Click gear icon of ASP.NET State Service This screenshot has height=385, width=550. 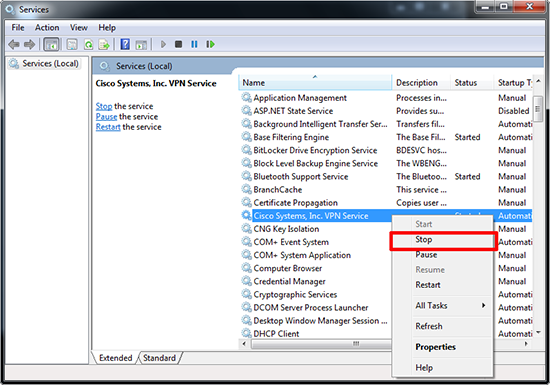(x=247, y=110)
